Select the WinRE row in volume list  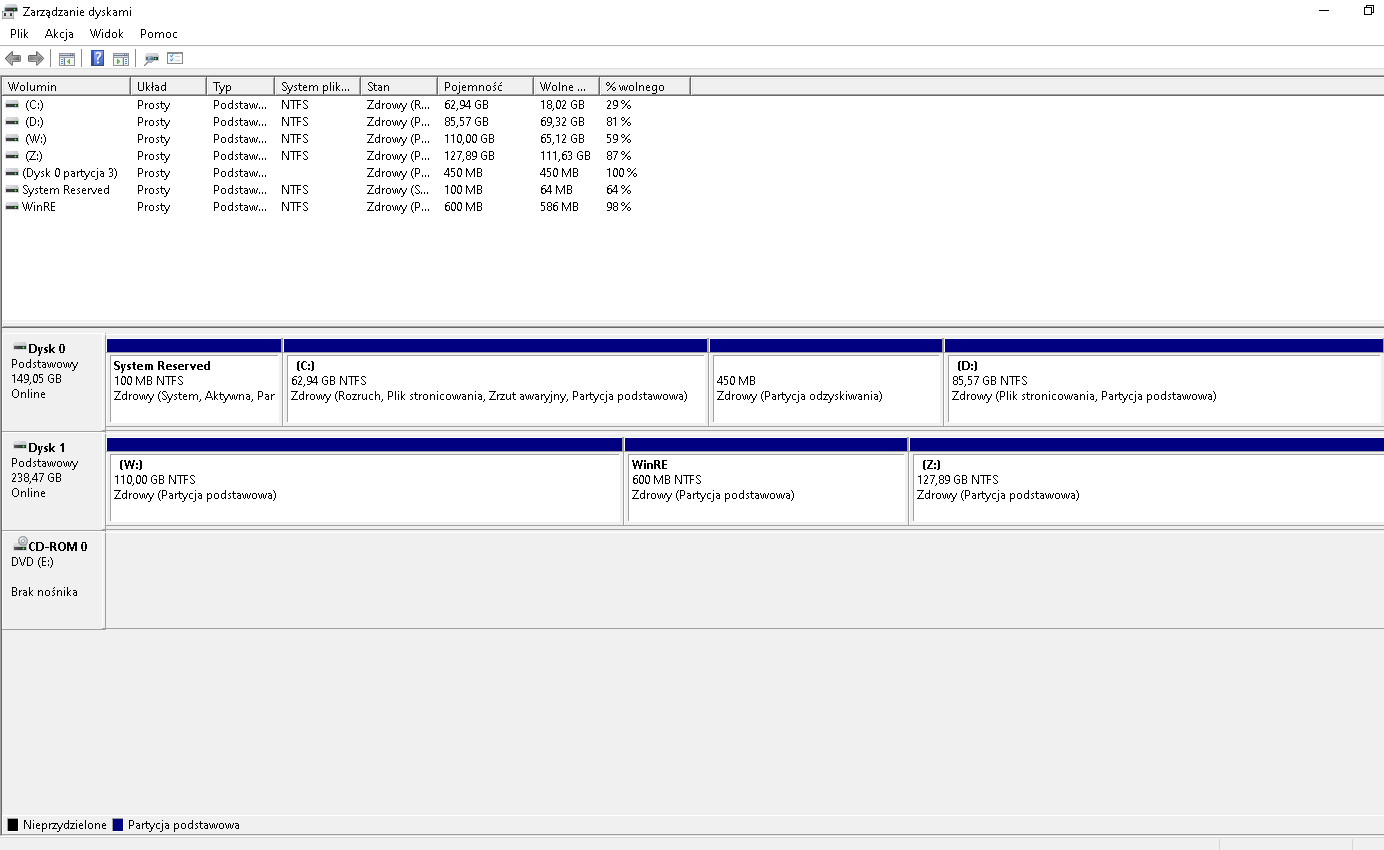[x=346, y=207]
